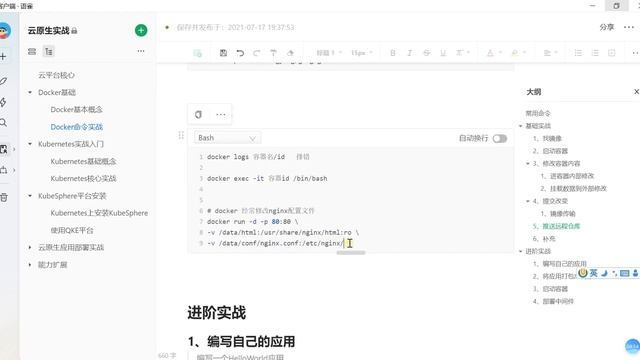Image resolution: width=640 pixels, height=360 pixels.
Task: Click the plus create icon in left rail
Action: pos(3,56)
